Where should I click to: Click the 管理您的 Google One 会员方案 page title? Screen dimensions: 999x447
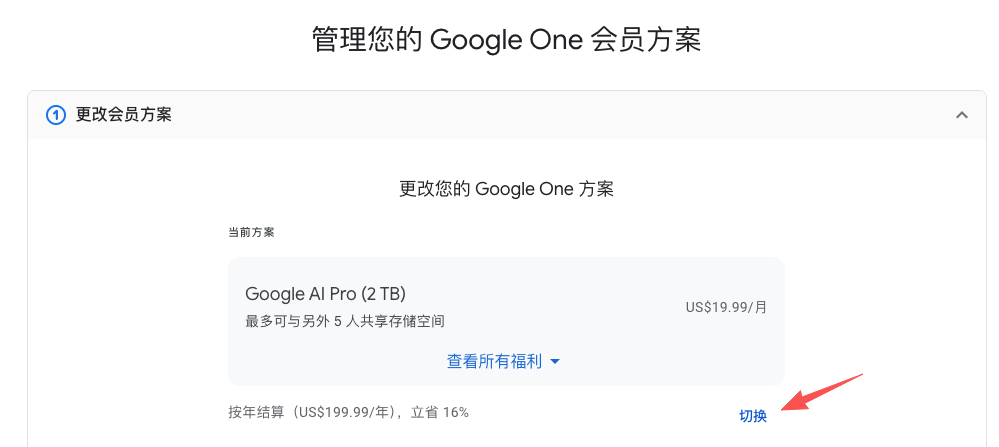pos(507,40)
